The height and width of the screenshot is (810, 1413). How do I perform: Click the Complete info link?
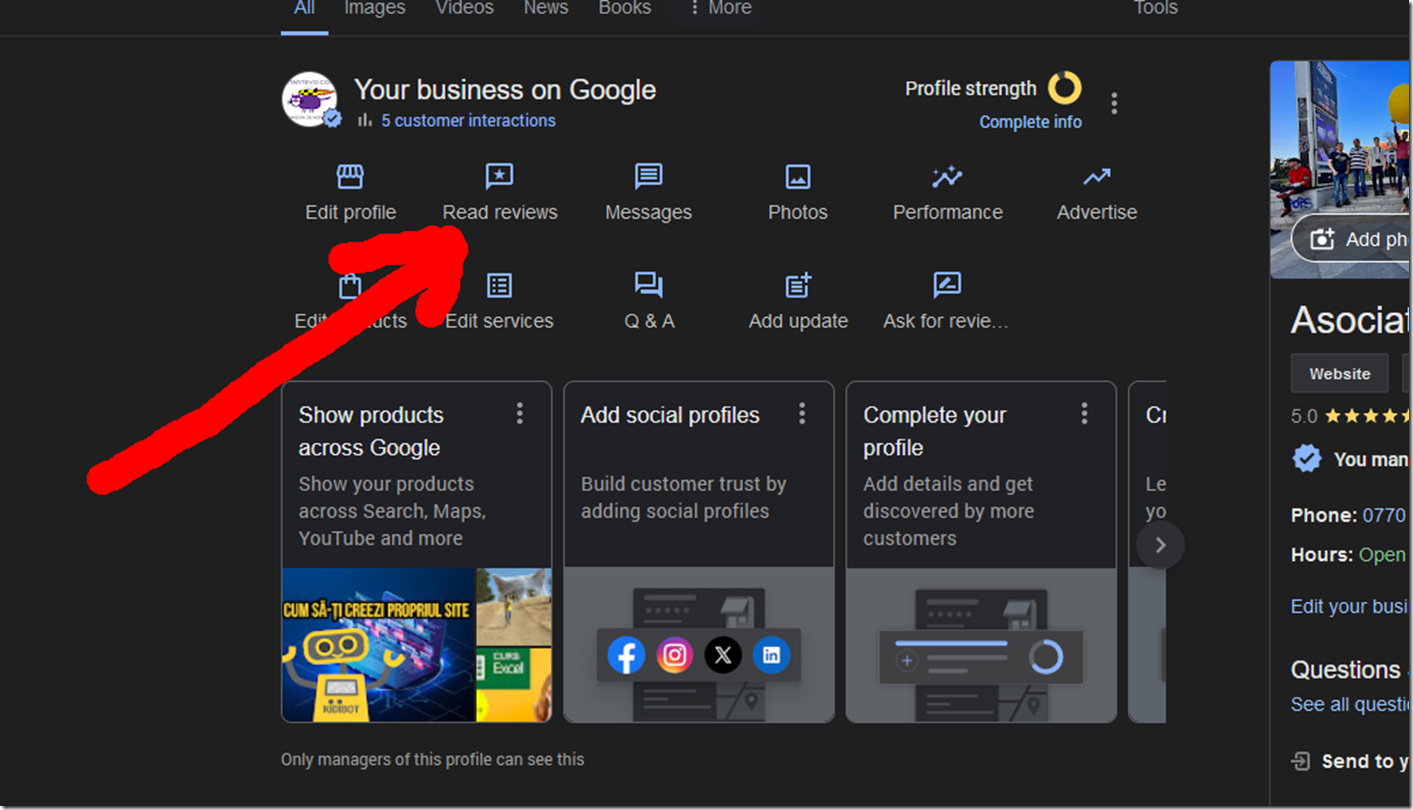1030,121
